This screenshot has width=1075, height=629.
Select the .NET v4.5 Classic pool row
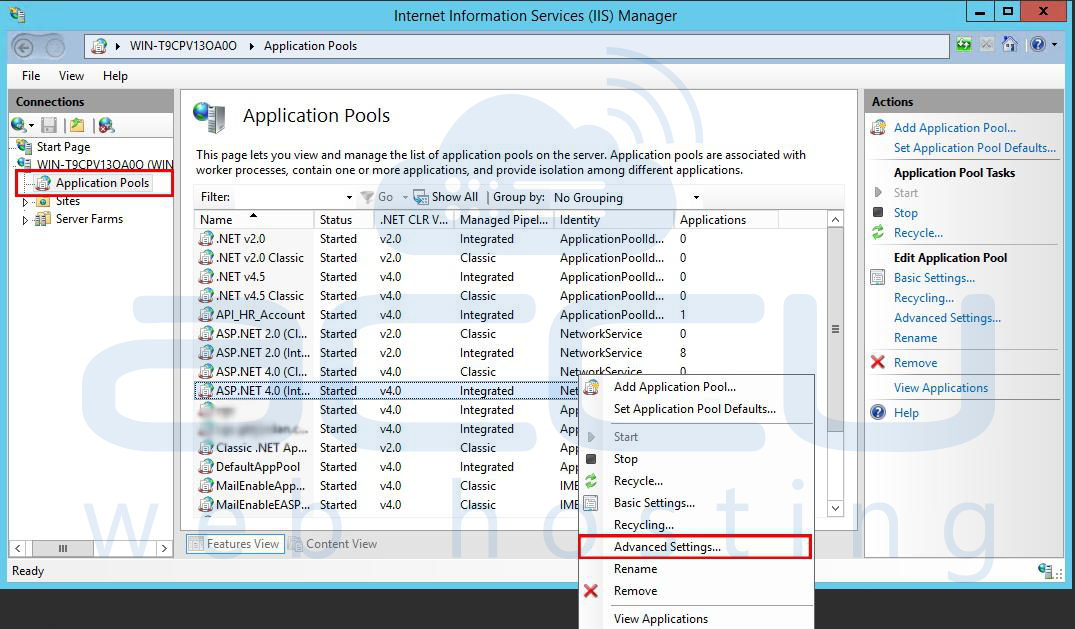[510, 296]
